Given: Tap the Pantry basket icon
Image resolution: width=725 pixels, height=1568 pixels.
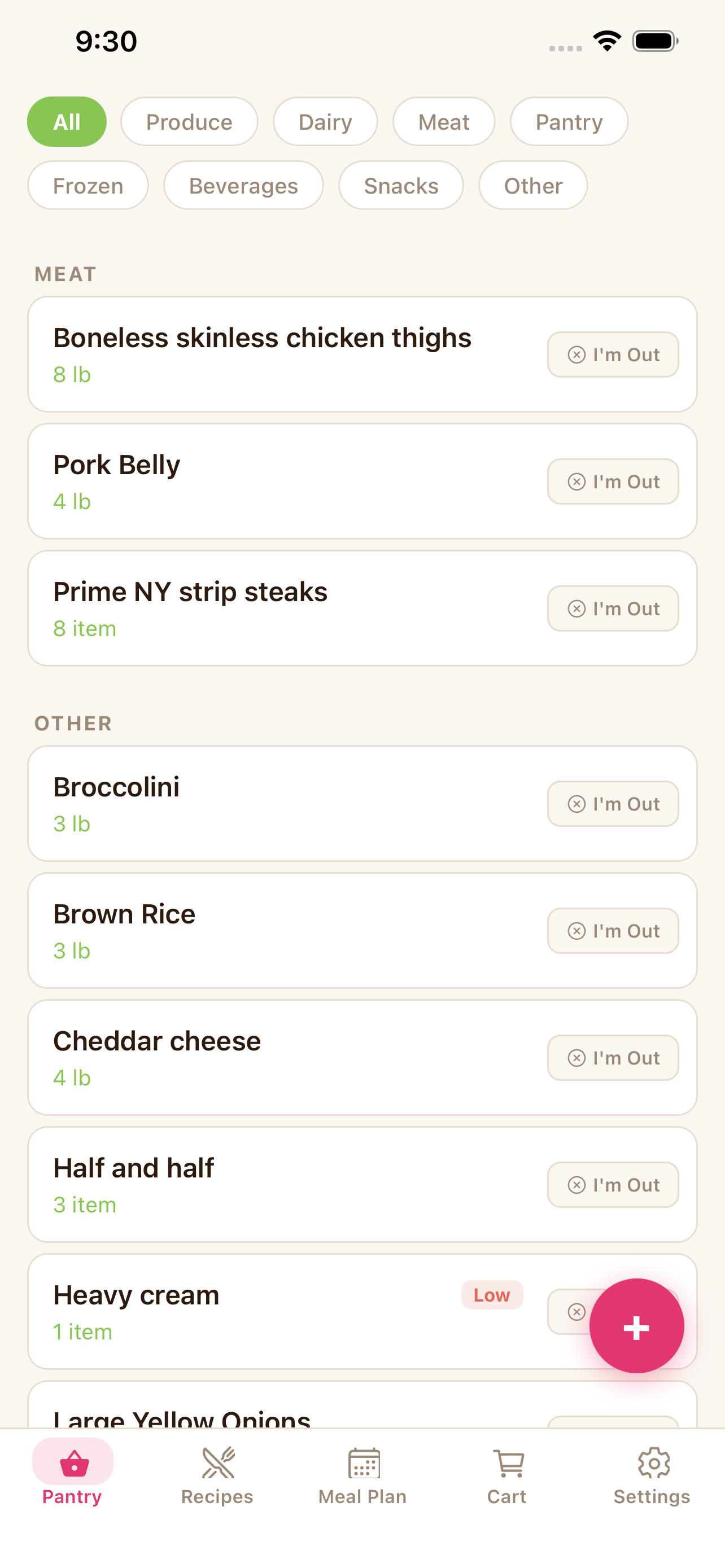Looking at the screenshot, I should (73, 1464).
